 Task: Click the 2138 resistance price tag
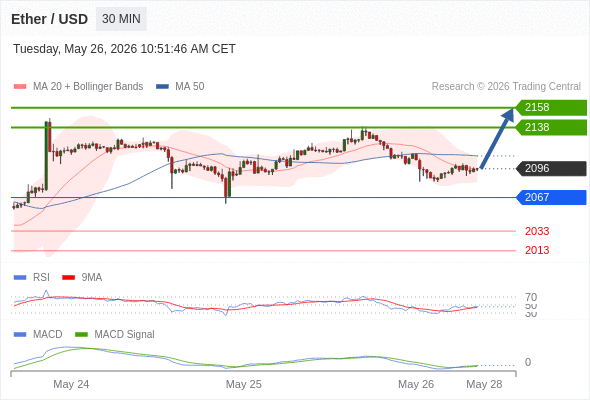551,128
